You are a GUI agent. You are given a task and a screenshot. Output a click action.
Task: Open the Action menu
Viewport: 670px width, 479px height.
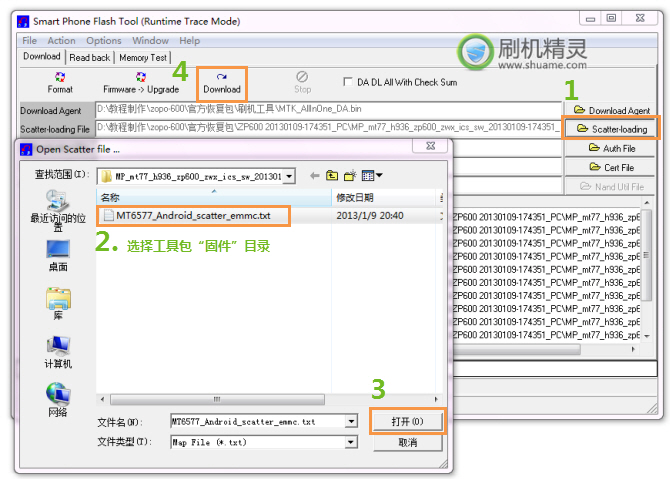62,41
